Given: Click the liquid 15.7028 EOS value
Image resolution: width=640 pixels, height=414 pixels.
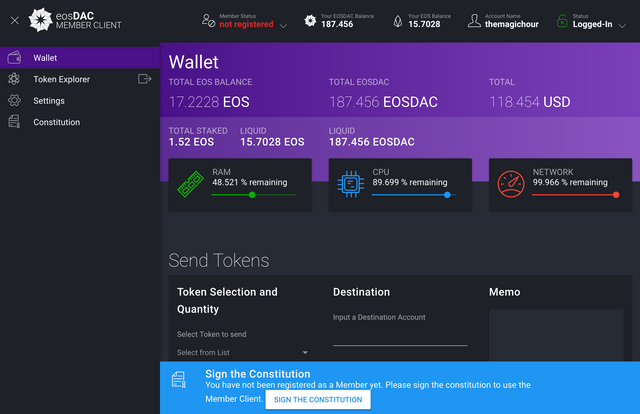Looking at the screenshot, I should 272,142.
